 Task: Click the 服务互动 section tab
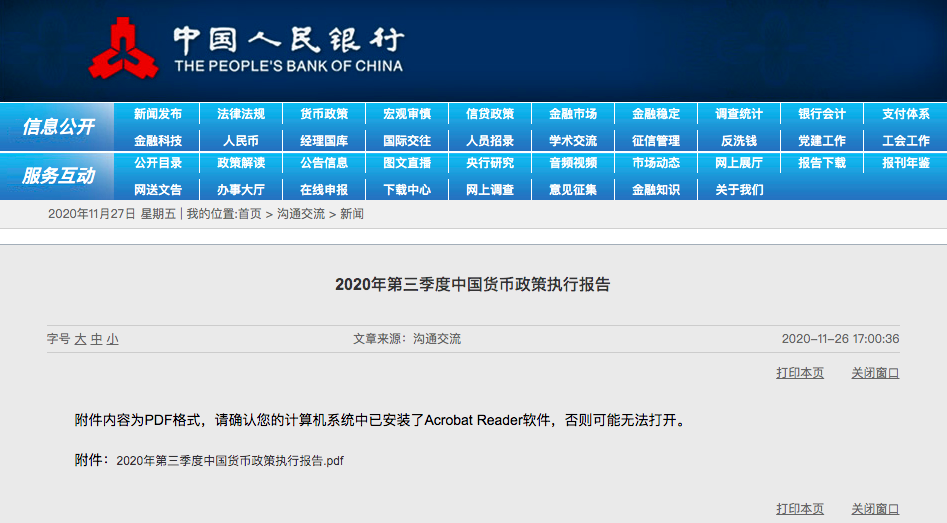[58, 176]
